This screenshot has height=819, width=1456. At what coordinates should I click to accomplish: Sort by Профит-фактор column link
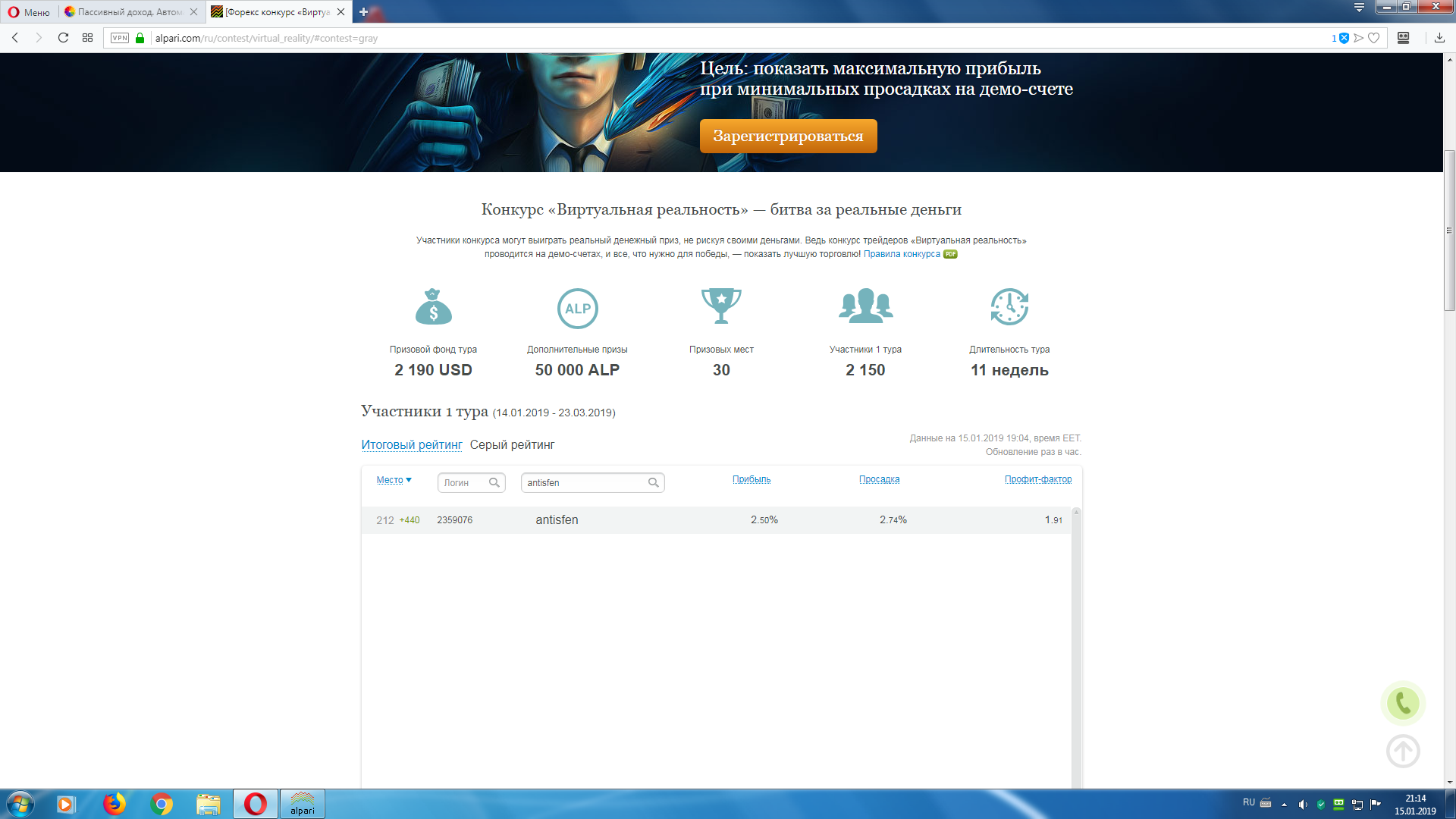[x=1037, y=479]
